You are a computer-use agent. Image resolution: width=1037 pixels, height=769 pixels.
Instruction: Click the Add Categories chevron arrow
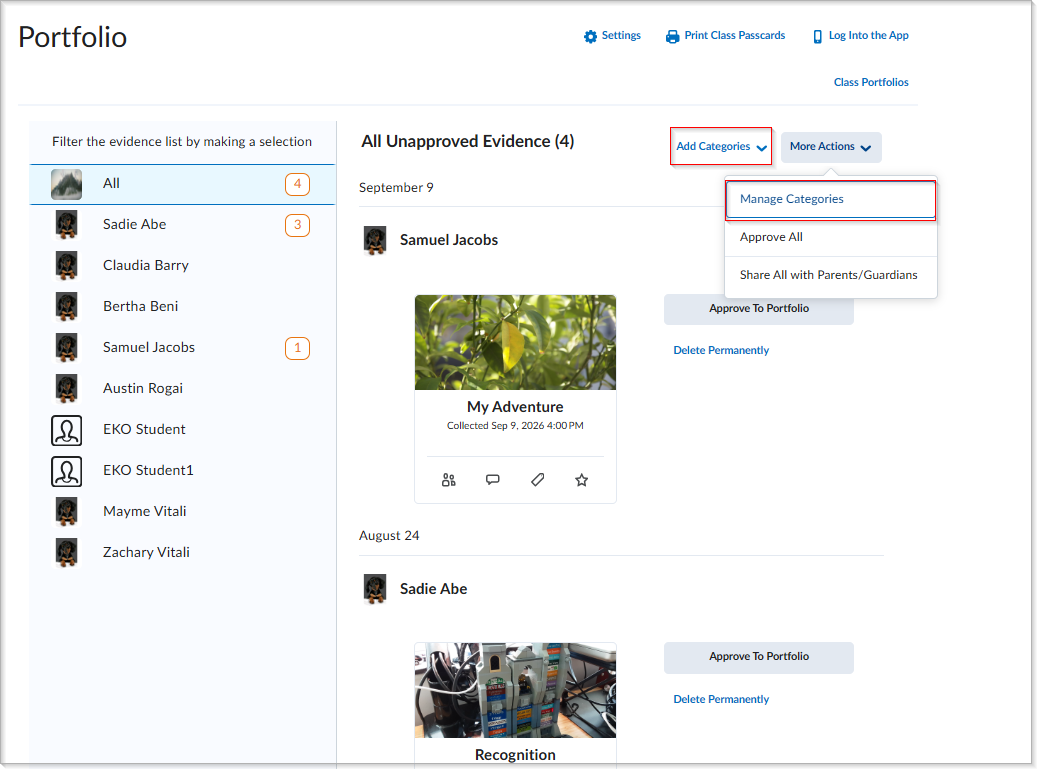click(x=761, y=148)
